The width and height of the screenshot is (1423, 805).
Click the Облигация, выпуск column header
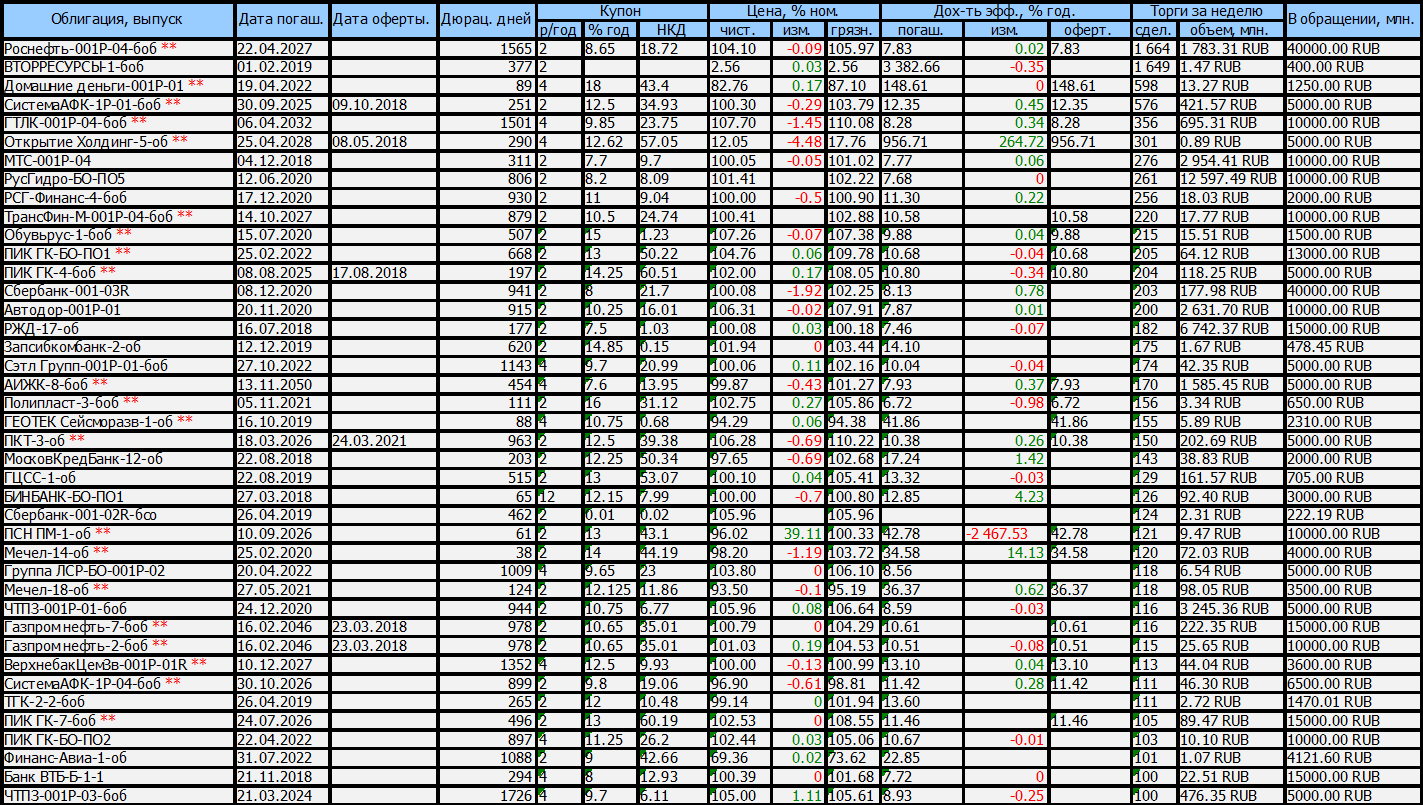click(x=118, y=20)
